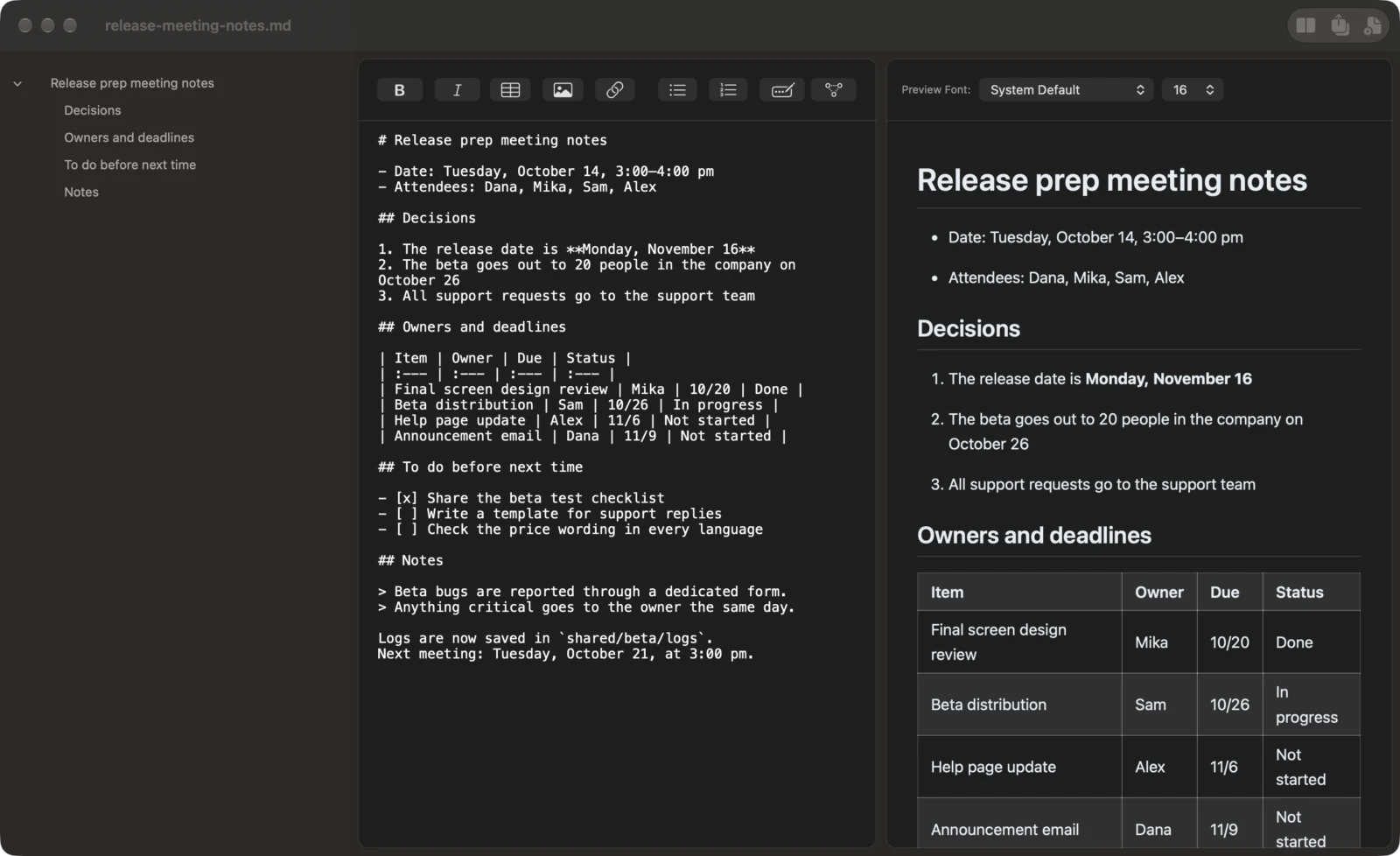Click 'Attendees: Dana, Mika, Sam, Alex' in preview
Viewport: 1400px width, 856px height.
pyautogui.click(x=1067, y=277)
